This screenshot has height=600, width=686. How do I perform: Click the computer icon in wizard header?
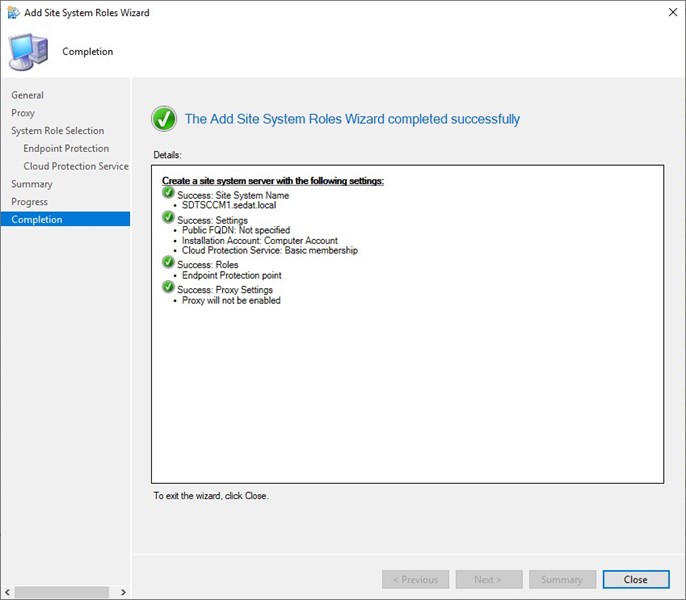click(28, 52)
